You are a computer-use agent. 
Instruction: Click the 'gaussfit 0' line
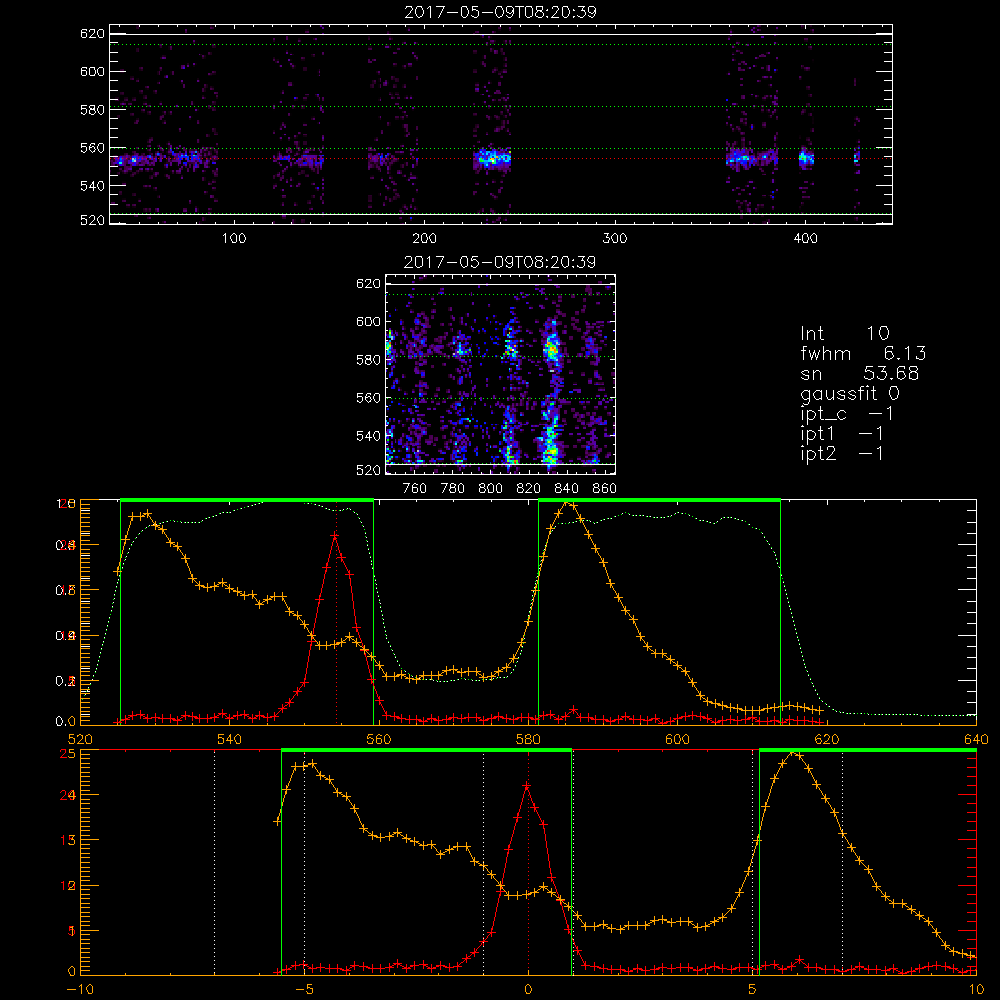(849, 393)
